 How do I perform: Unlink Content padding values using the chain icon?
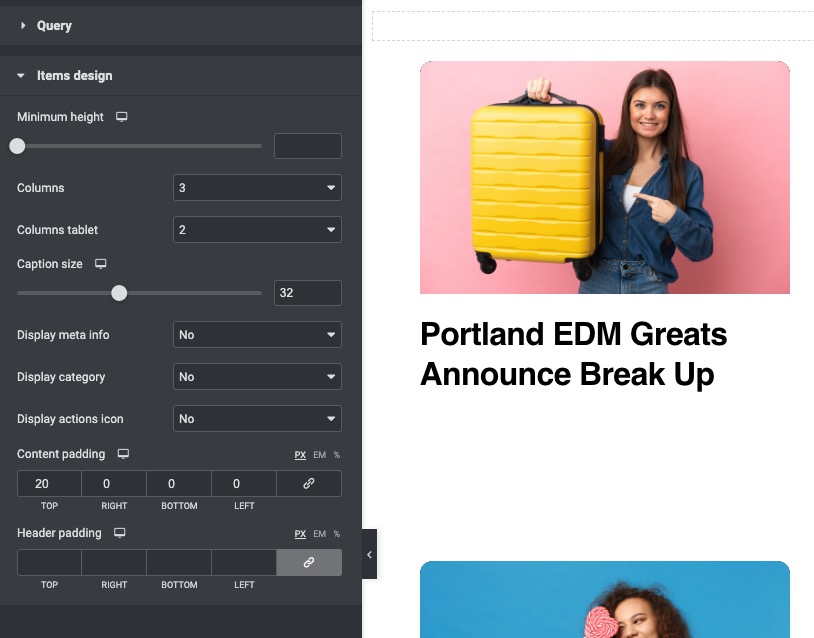click(x=308, y=483)
